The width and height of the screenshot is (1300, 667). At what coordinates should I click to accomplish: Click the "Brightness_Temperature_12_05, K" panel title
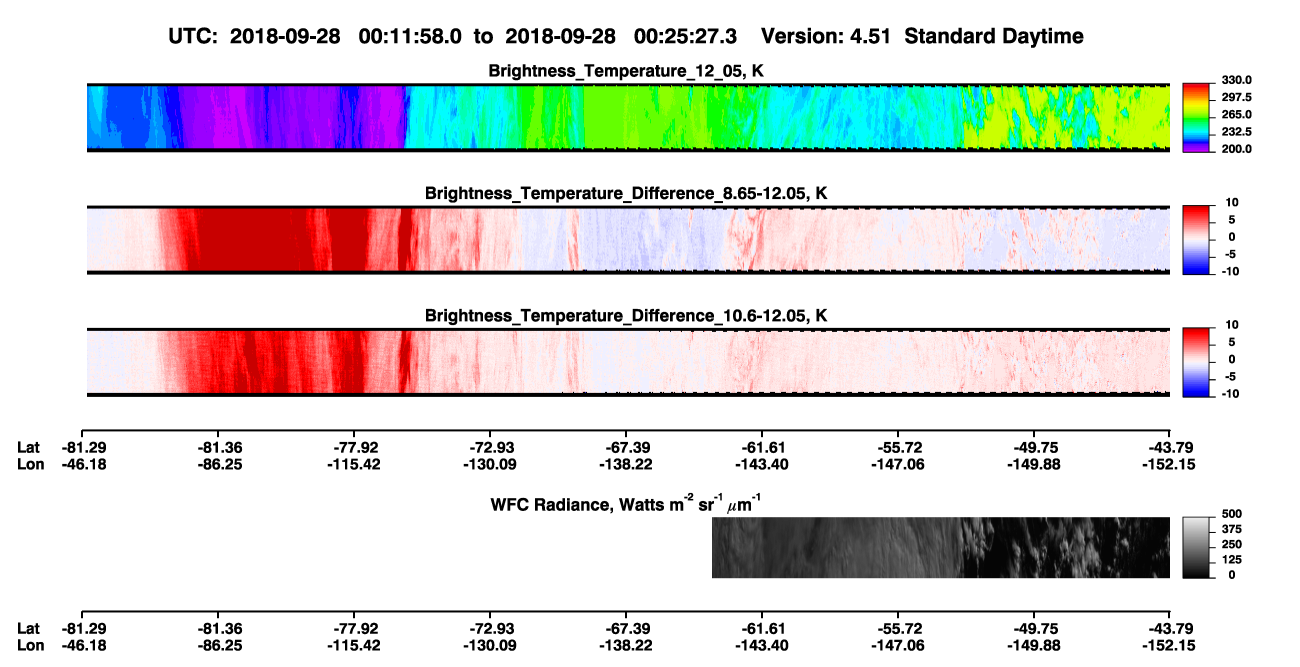[627, 71]
